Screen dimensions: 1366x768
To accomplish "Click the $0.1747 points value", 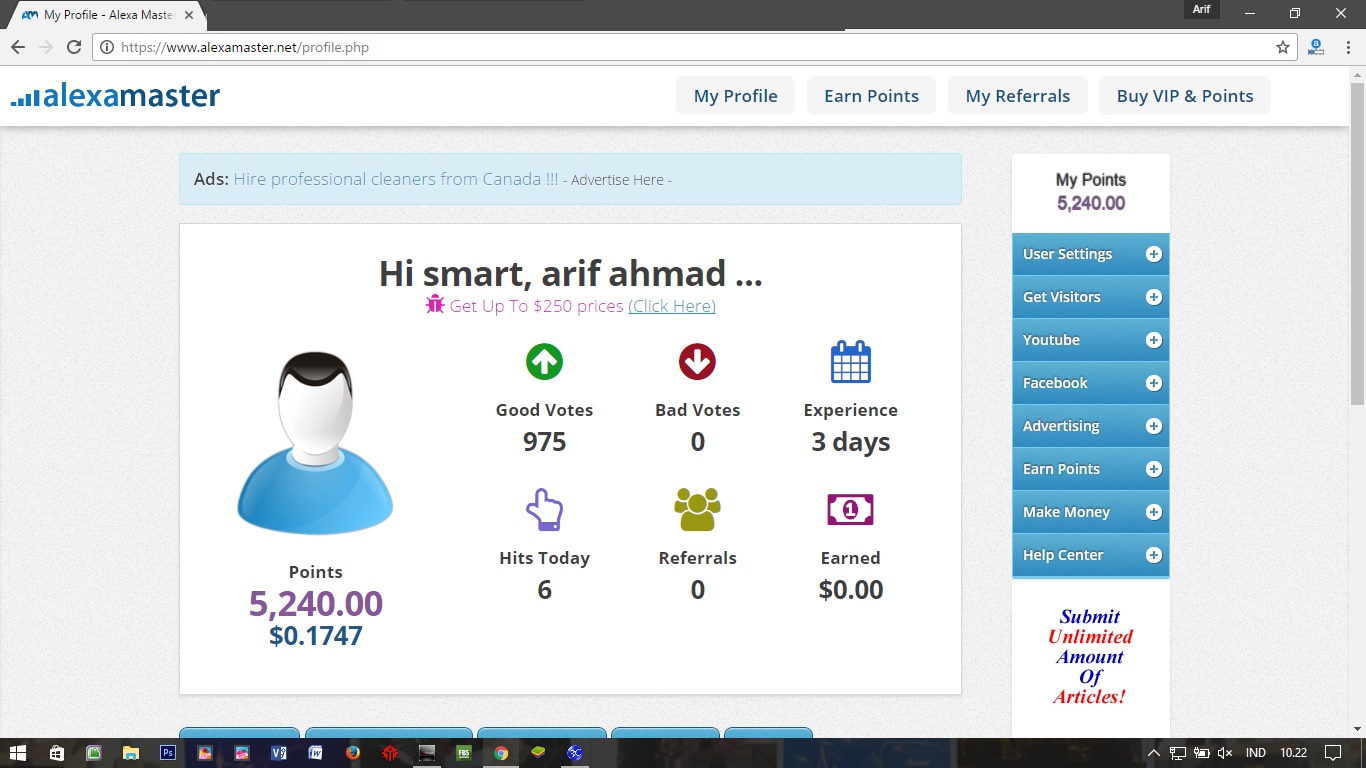I will [x=315, y=636].
